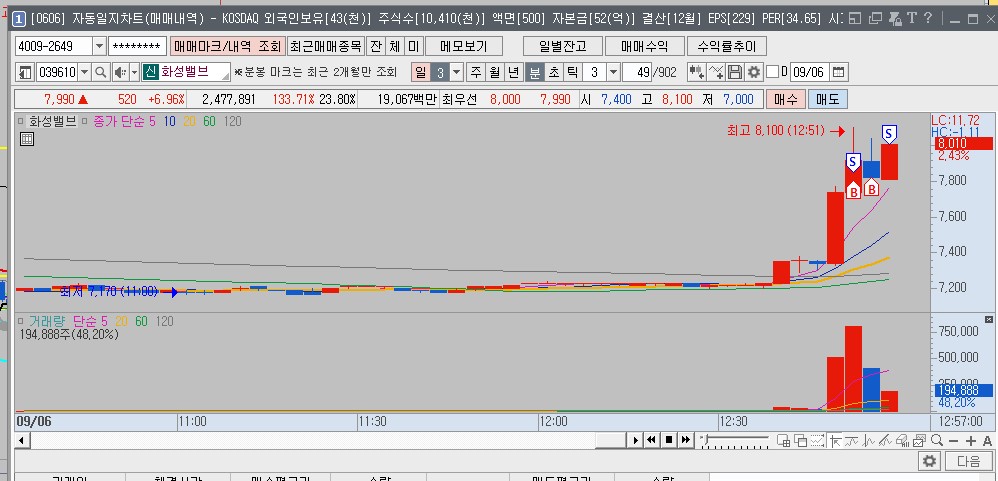Select the 잔 tab button
998x481 pixels.
[376, 46]
